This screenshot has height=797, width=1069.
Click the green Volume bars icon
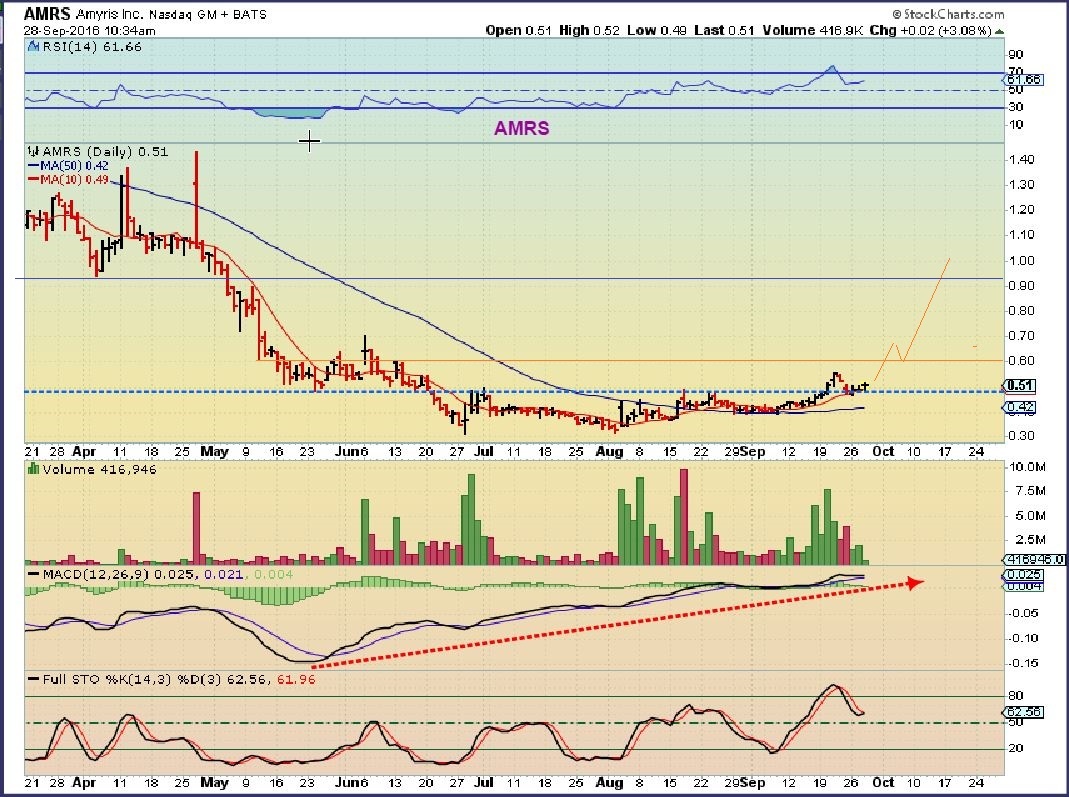tap(32, 467)
